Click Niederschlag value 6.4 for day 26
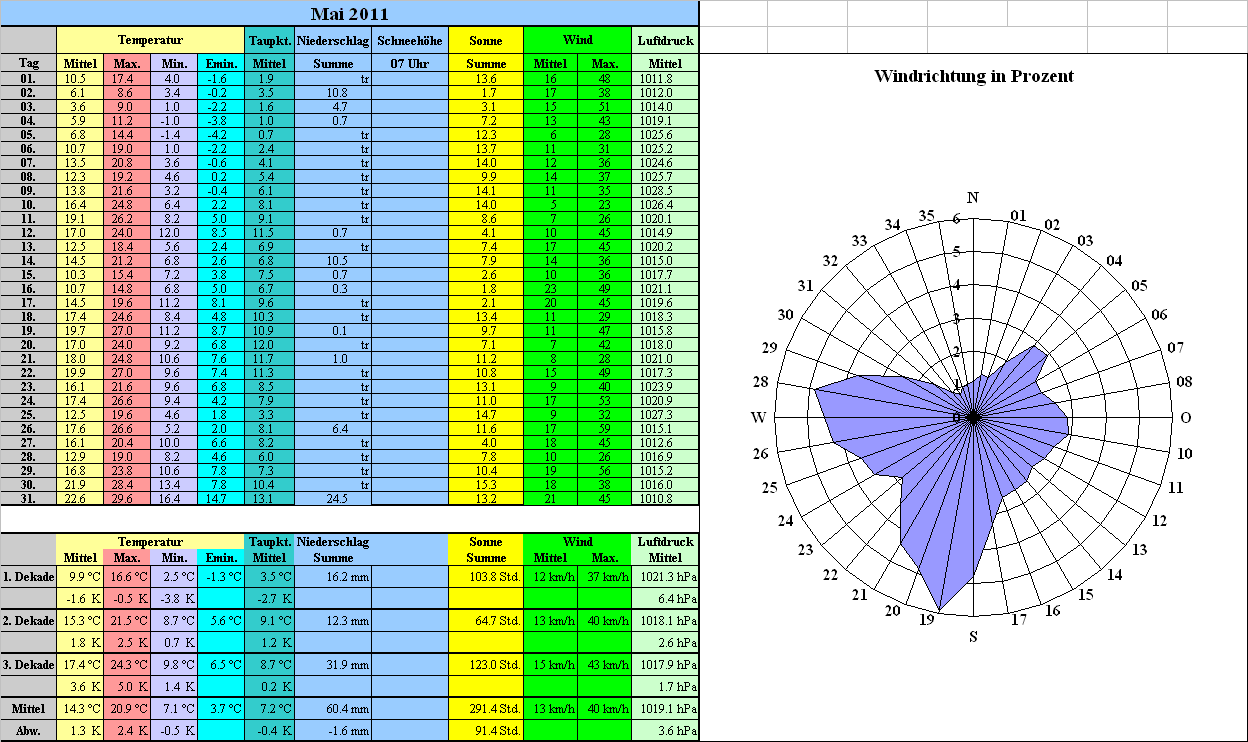 pyautogui.click(x=333, y=428)
